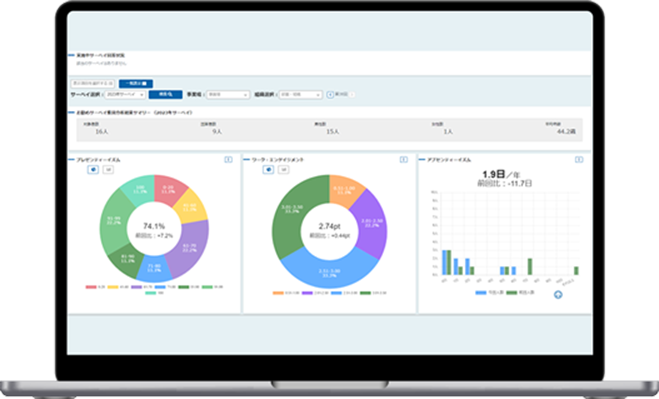Toggle the yellow legend entry under Presenteeism chart
This screenshot has width=659, height=399.
tap(118, 287)
